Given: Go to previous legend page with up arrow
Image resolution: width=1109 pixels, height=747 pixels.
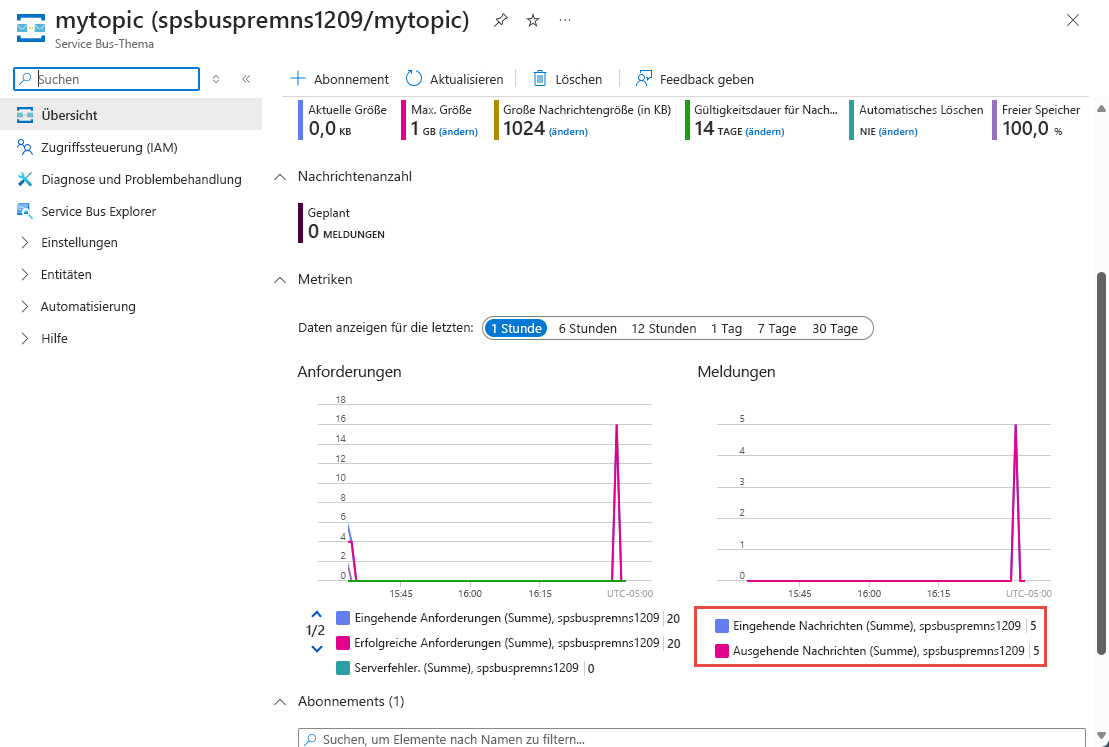Looking at the screenshot, I should tap(316, 614).
